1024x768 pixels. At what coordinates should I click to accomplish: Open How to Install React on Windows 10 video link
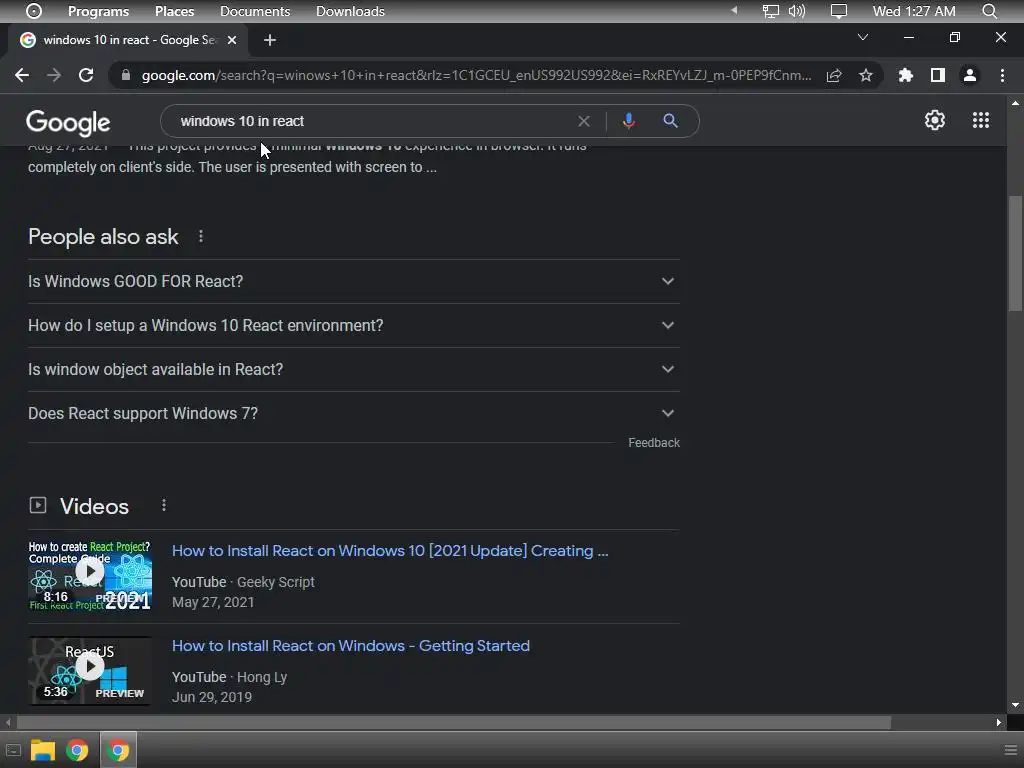tap(390, 551)
